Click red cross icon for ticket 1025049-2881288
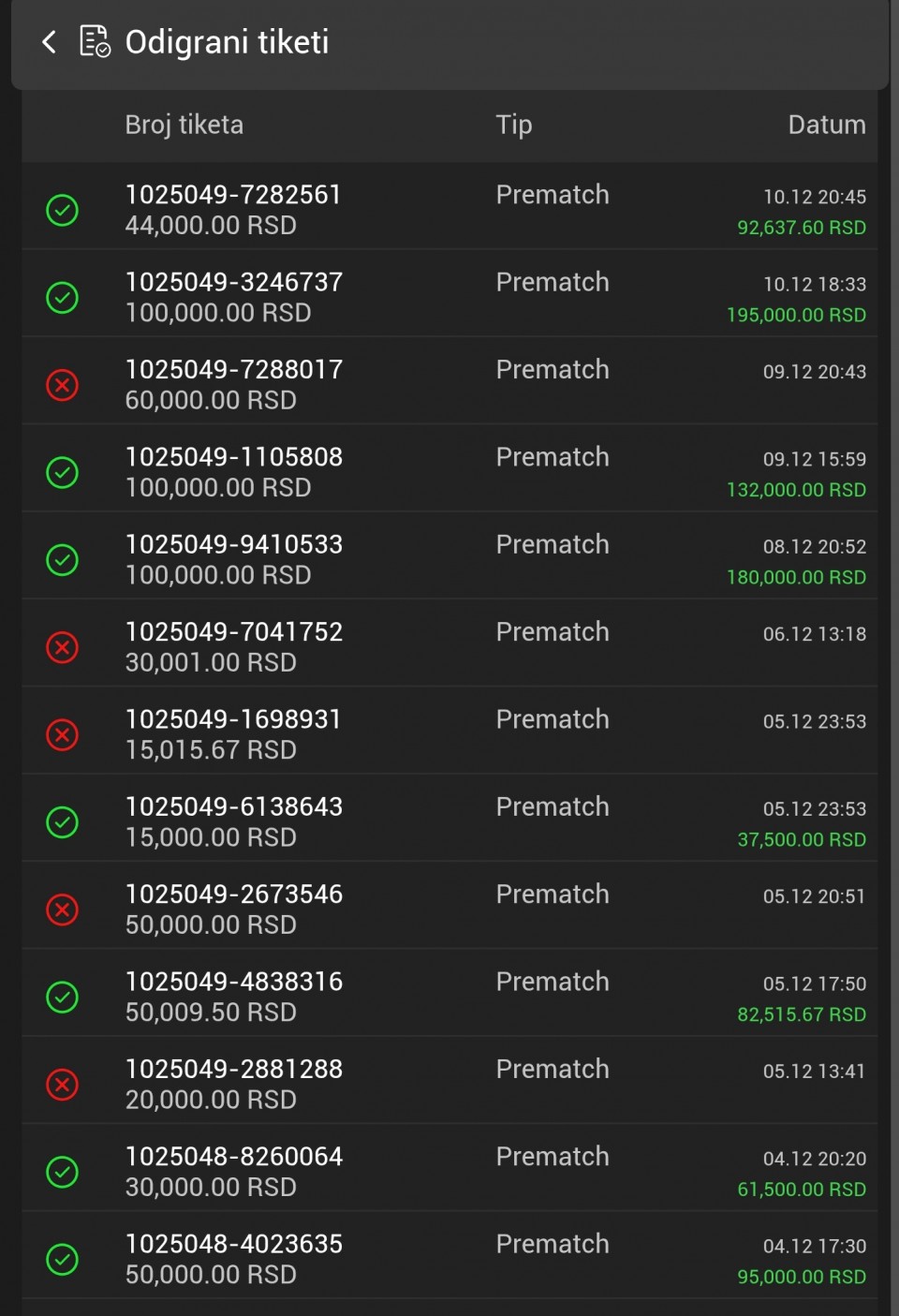The width and height of the screenshot is (899, 1316). point(63,1085)
